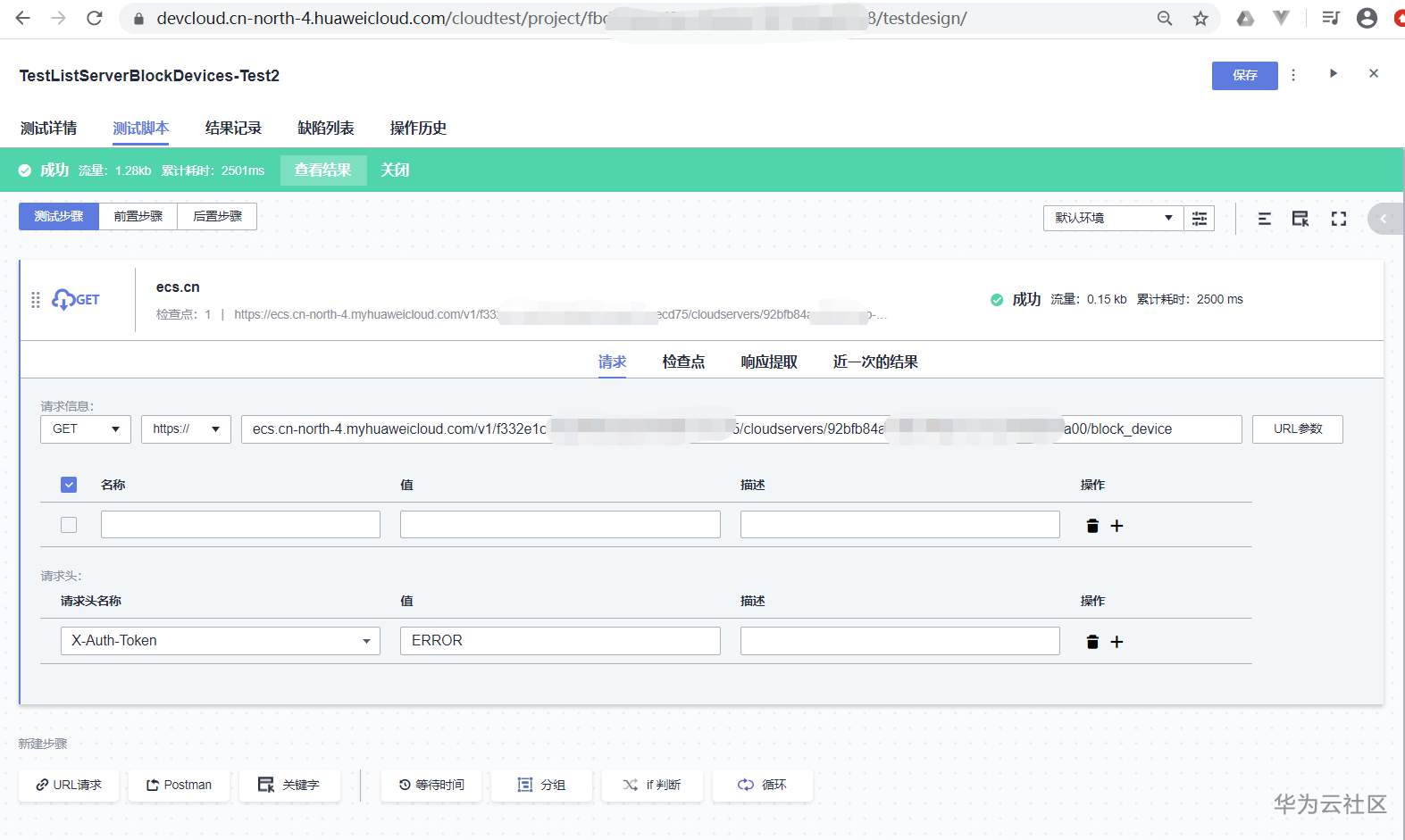
Task: Click 关闭 in the green result bar
Action: 395,170
